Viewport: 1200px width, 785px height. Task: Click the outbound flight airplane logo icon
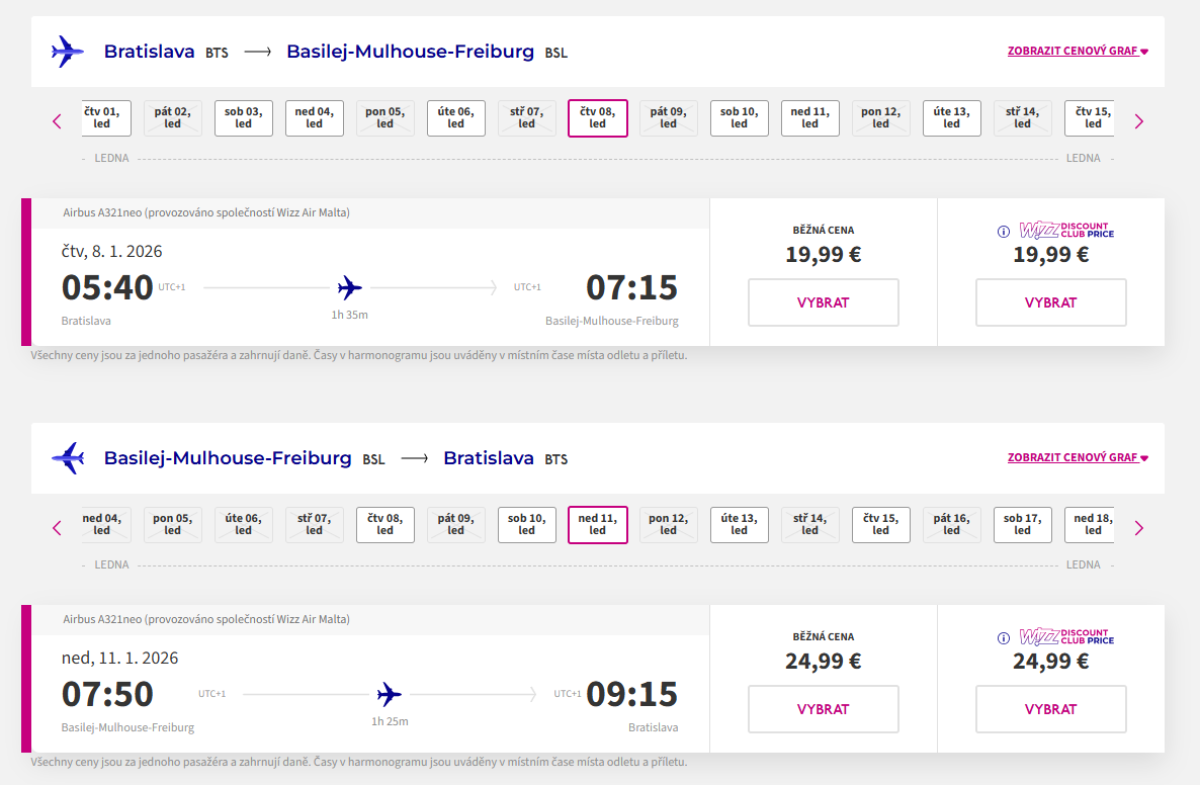(67, 51)
